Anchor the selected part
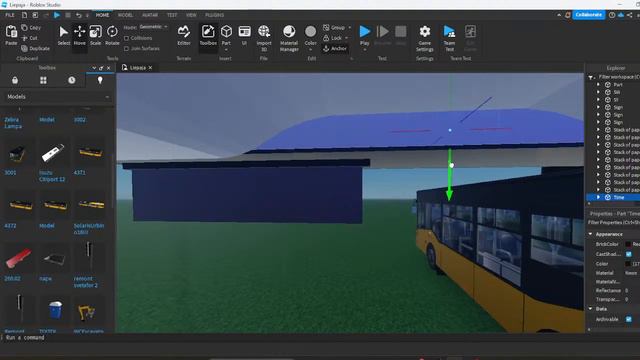Image resolution: width=640 pixels, height=360 pixels. point(335,48)
